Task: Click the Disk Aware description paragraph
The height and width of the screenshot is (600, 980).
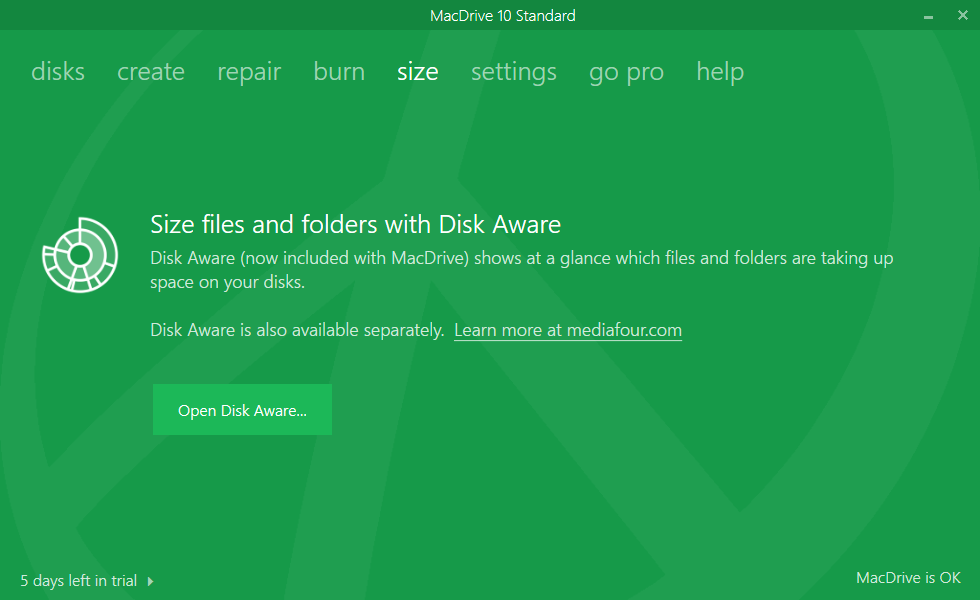Action: coord(521,270)
